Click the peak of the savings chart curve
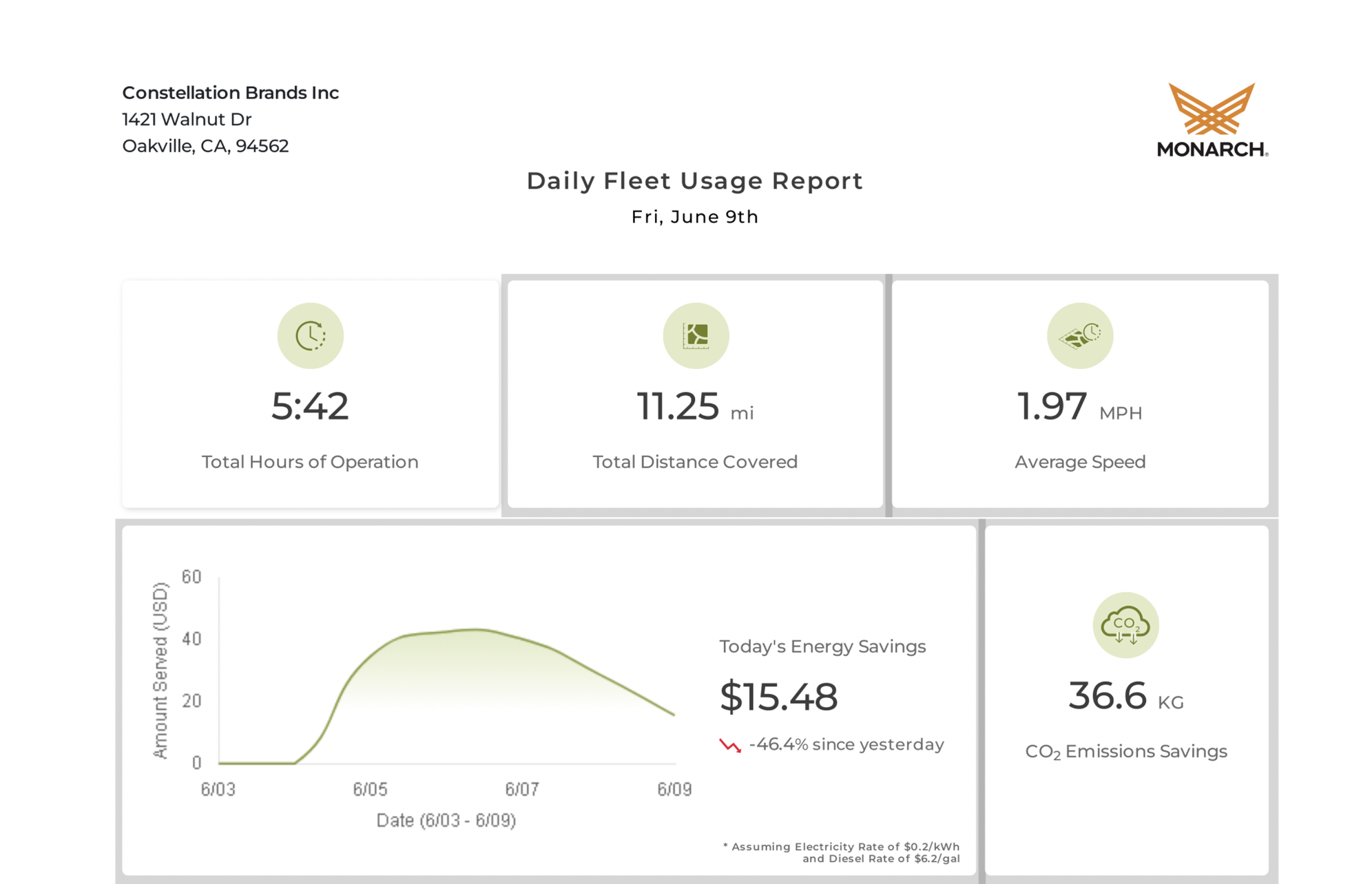This screenshot has height=884, width=1372. tap(477, 629)
